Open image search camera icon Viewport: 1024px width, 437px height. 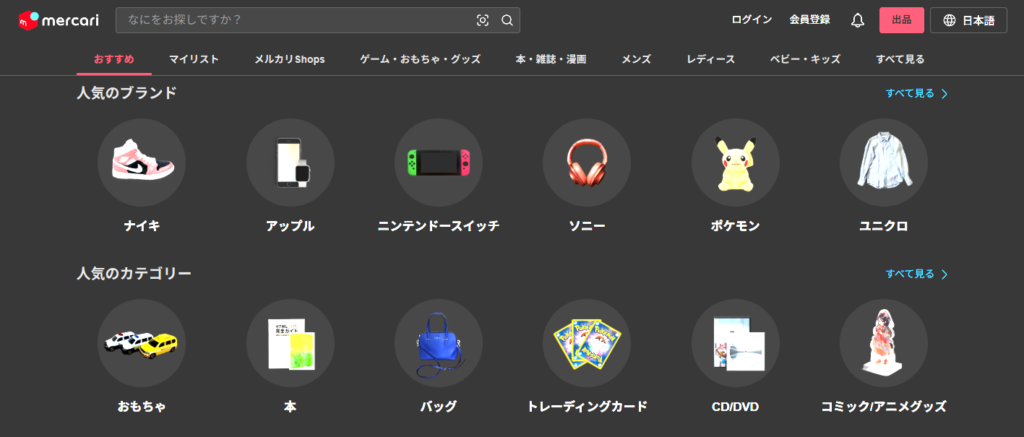483,20
